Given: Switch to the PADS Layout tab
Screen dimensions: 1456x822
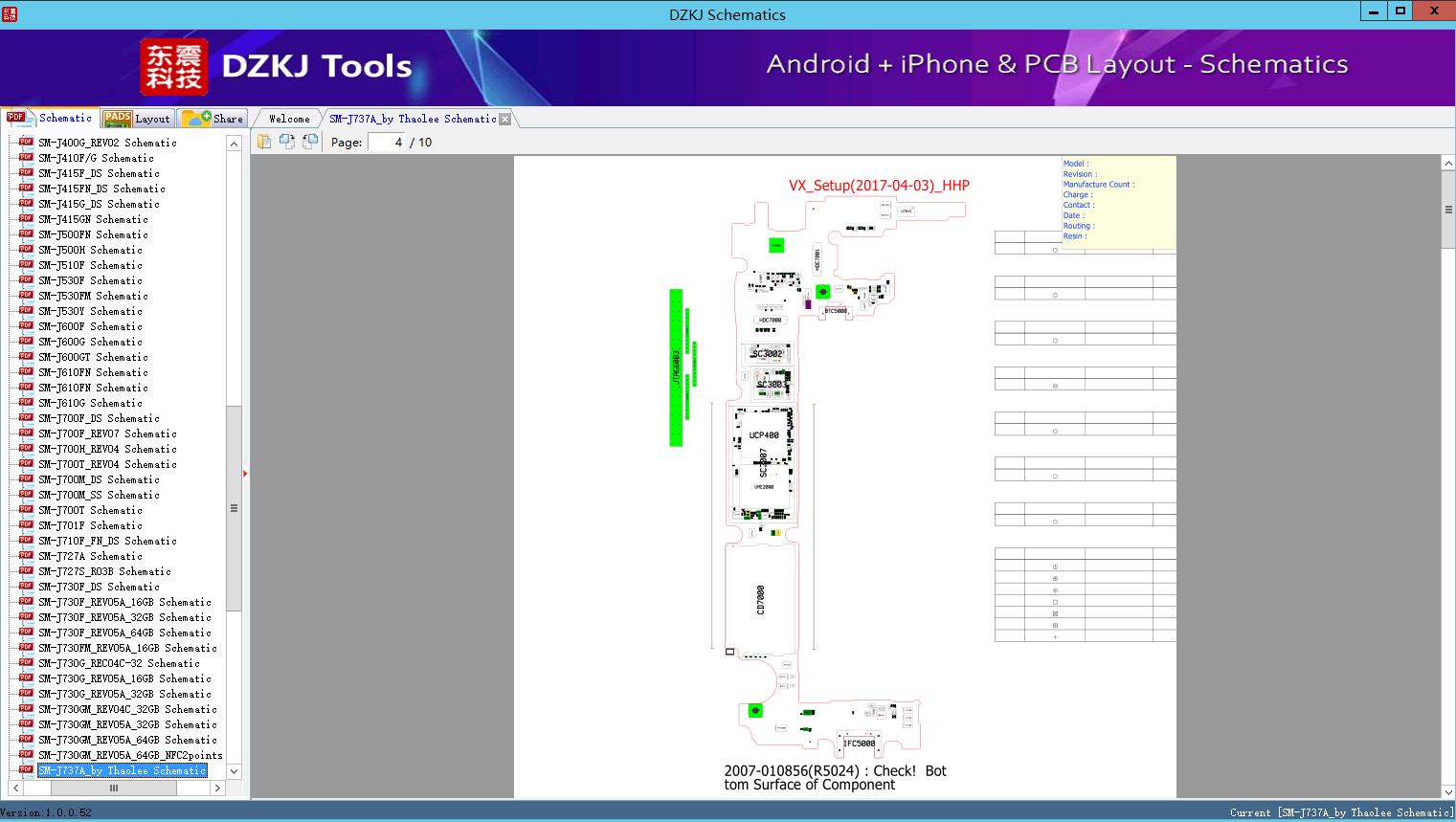Looking at the screenshot, I should coord(137,119).
